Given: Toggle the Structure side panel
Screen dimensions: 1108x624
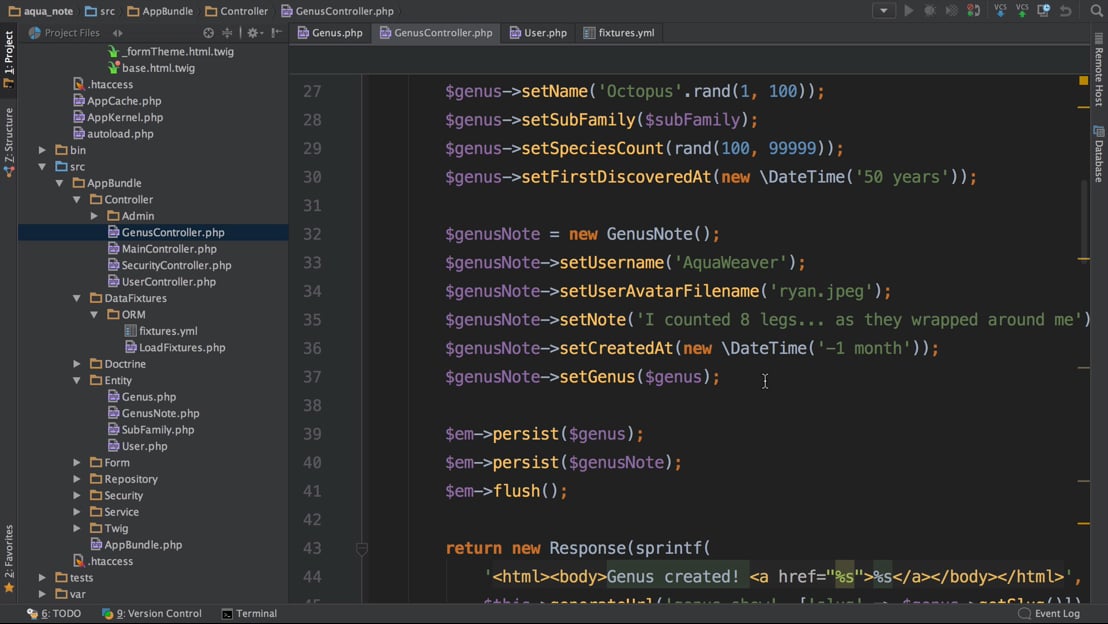Looking at the screenshot, I should coord(9,141).
